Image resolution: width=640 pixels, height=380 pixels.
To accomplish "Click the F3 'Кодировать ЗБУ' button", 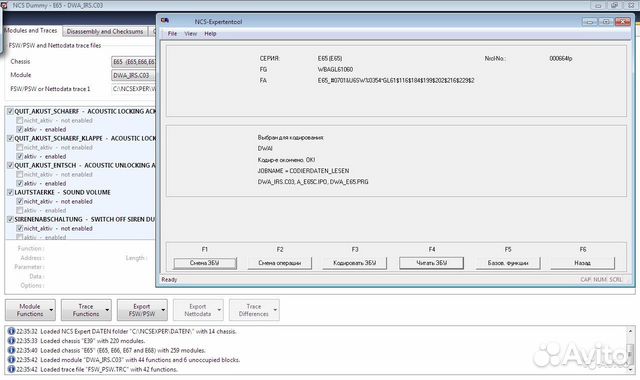I will [354, 263].
